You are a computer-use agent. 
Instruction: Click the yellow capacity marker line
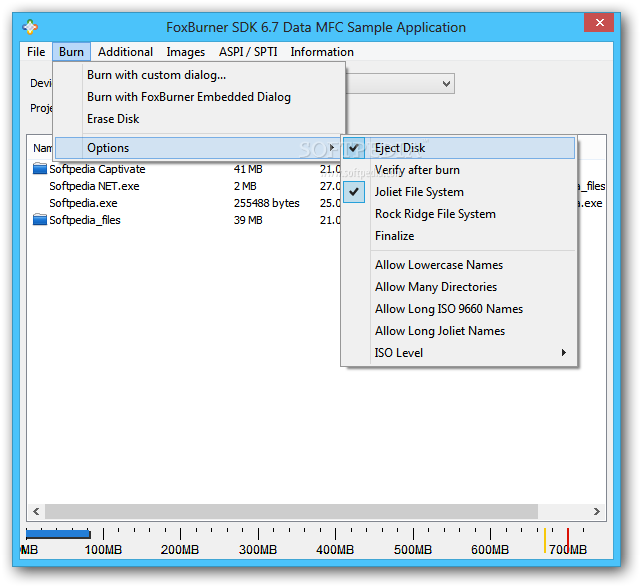tap(545, 540)
